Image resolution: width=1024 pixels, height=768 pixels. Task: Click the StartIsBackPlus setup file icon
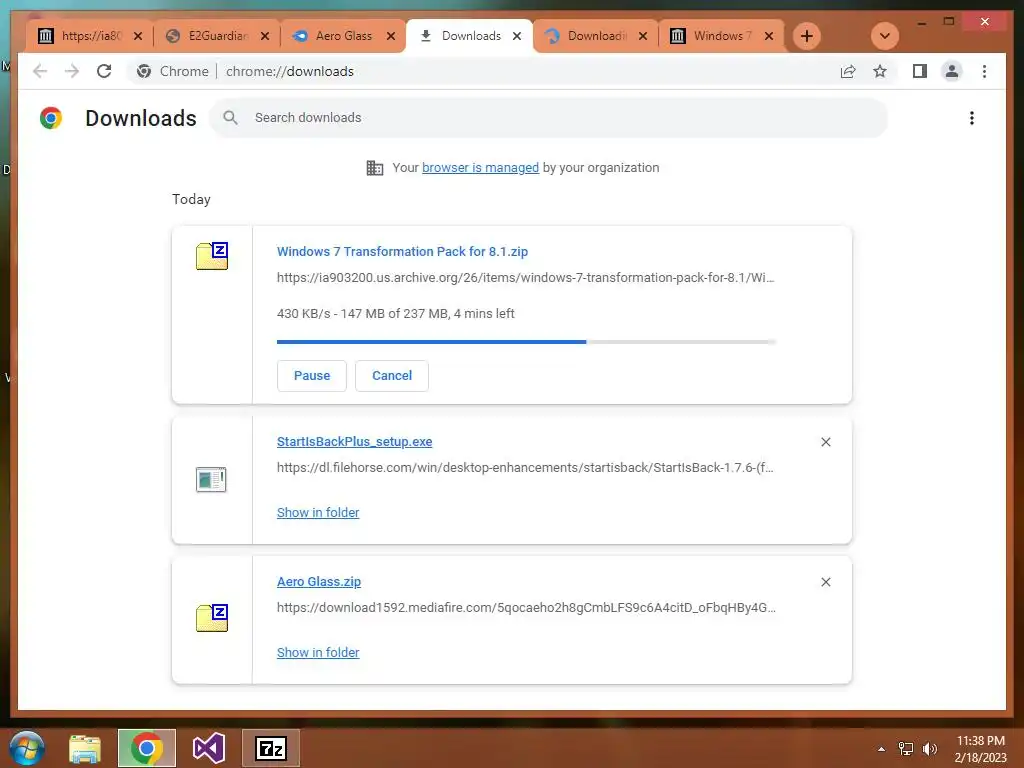click(211, 479)
